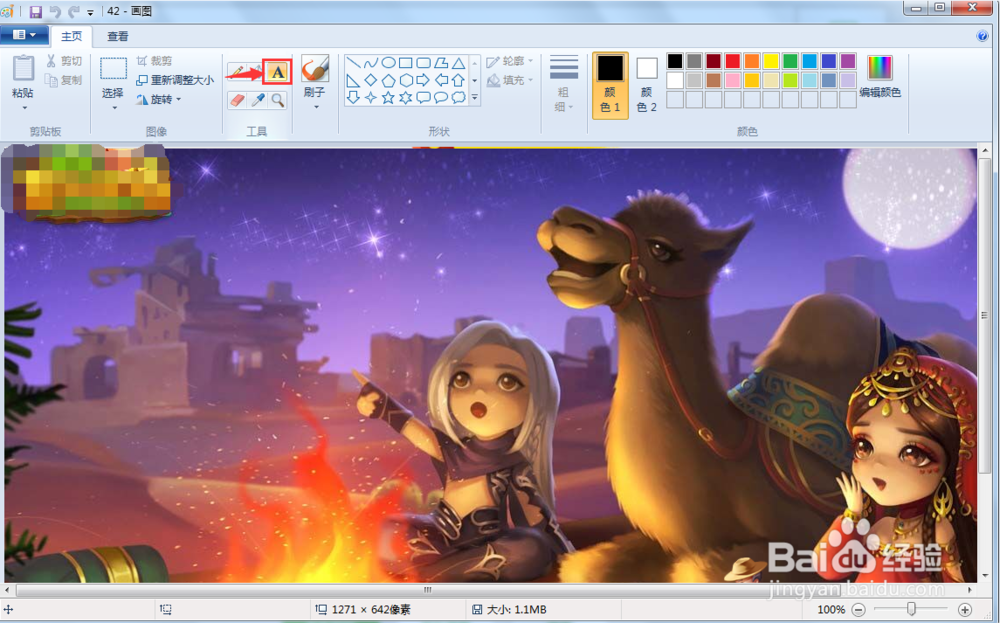This screenshot has height=623, width=1000.
Task: Expand the Brushes (刷子) dropdown arrow
Action: tap(316, 106)
